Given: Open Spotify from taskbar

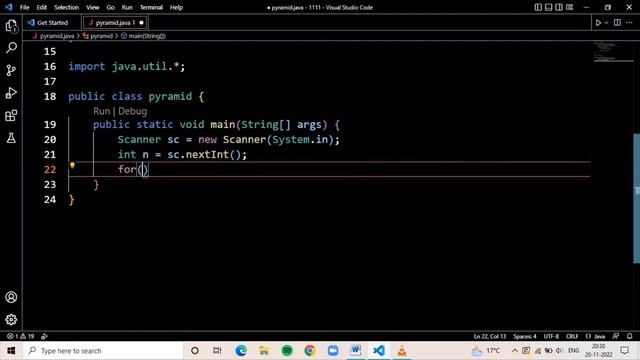Looking at the screenshot, I should coord(287,351).
